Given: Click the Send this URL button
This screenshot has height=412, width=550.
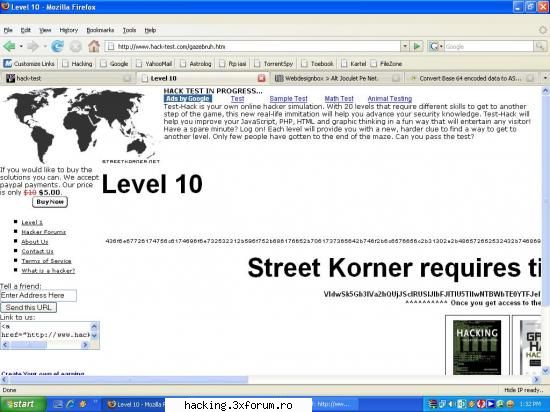Looking at the screenshot, I should click(x=28, y=308).
